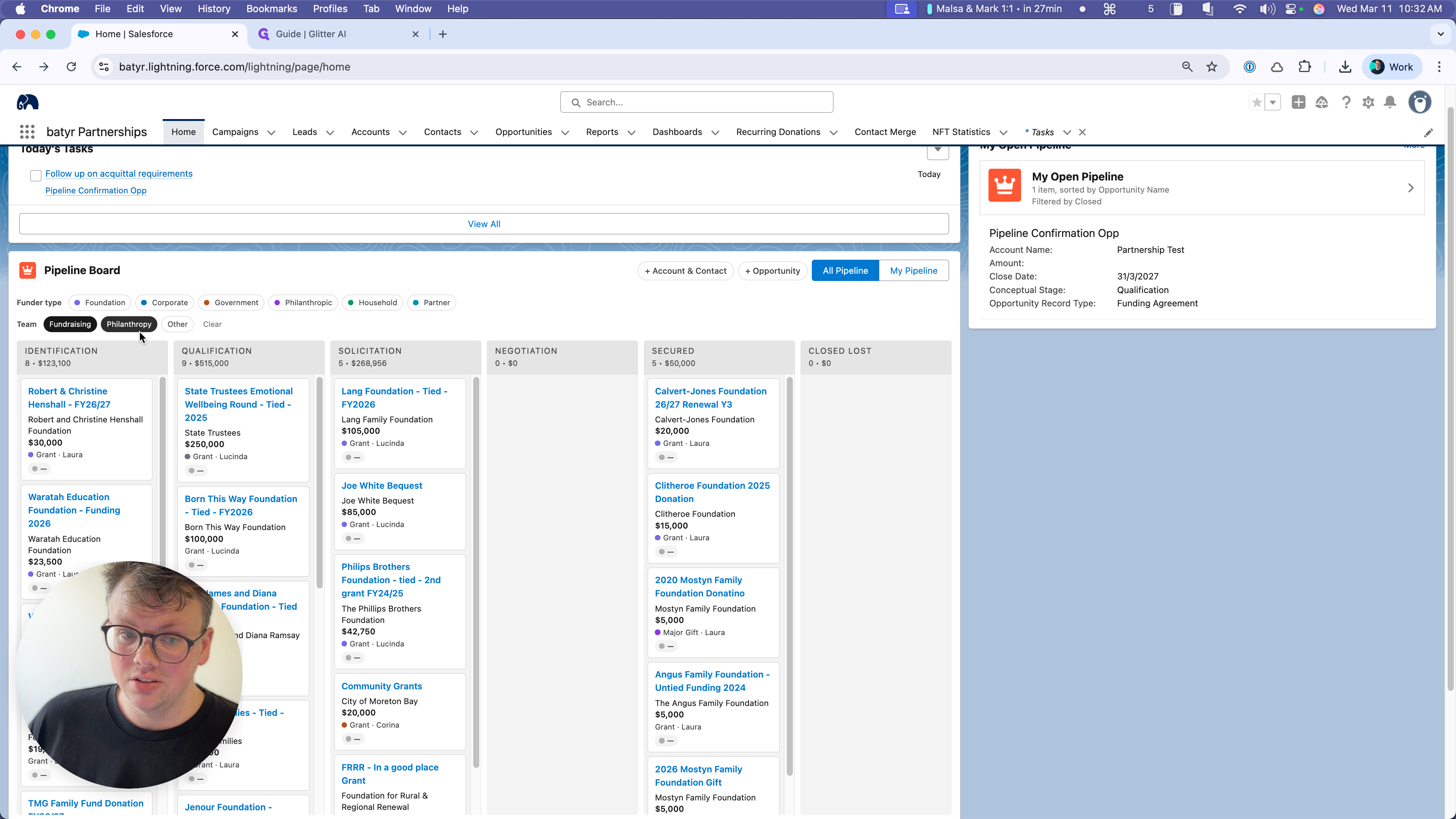Expand the Accounts tab dropdown

pyautogui.click(x=402, y=133)
